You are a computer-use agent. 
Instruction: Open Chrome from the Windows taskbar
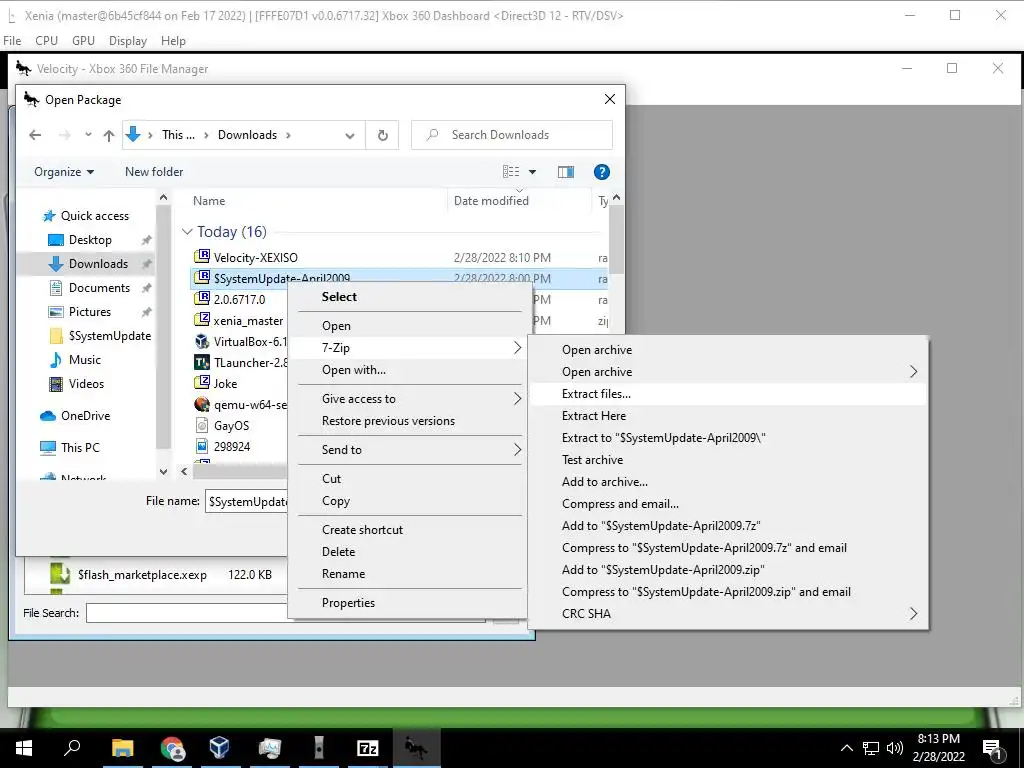click(x=172, y=748)
